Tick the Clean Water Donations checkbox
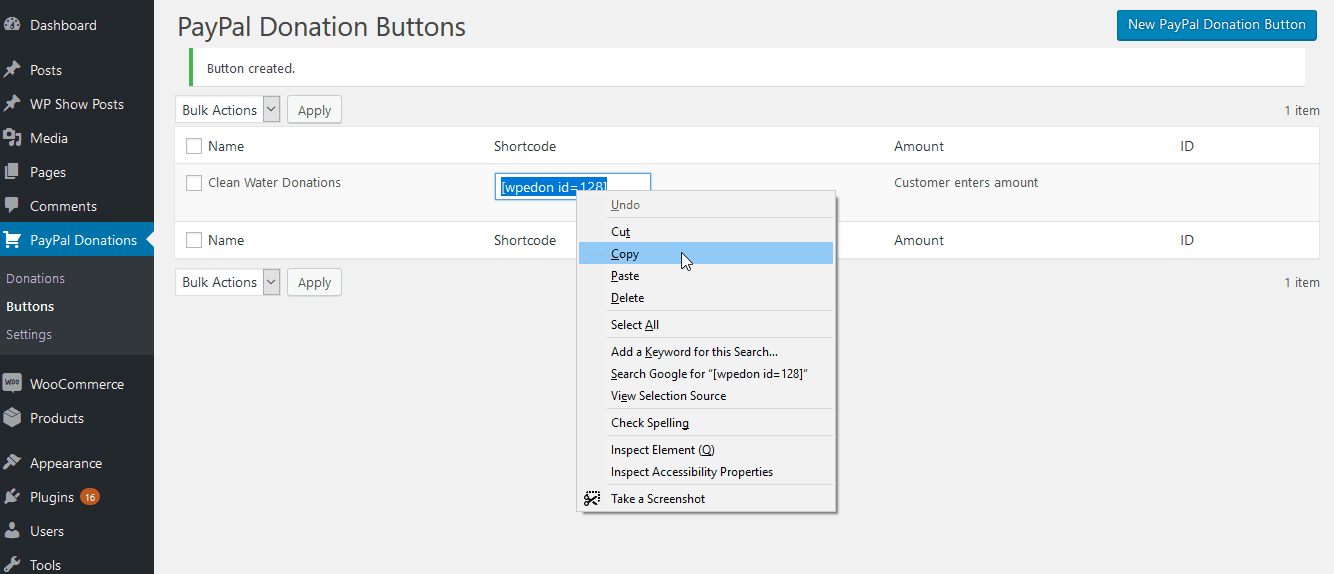The width and height of the screenshot is (1334, 574). pos(194,183)
